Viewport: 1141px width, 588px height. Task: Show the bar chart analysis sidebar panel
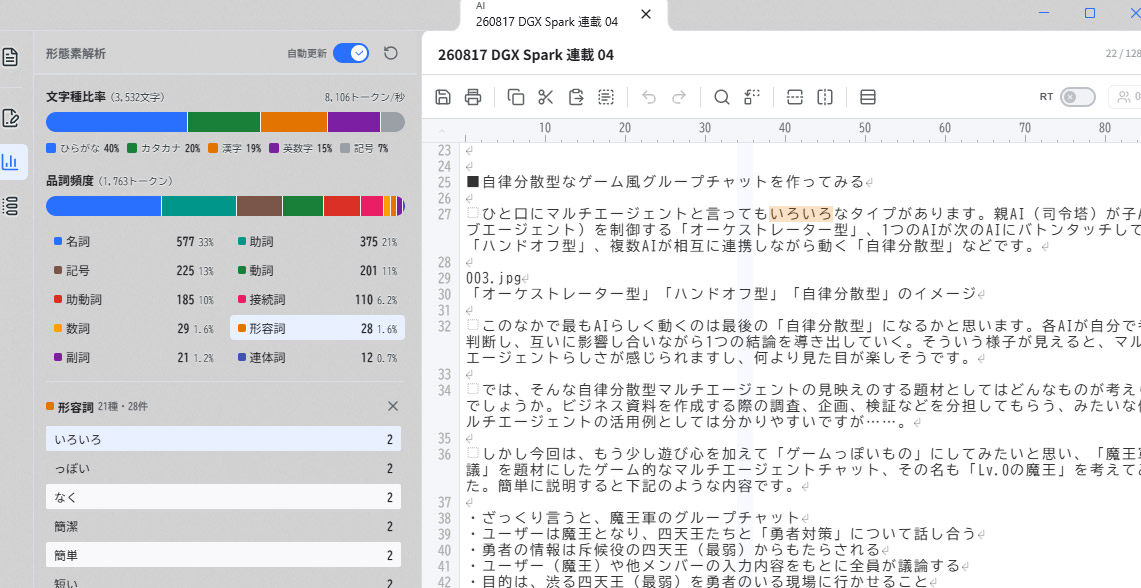(x=10, y=162)
